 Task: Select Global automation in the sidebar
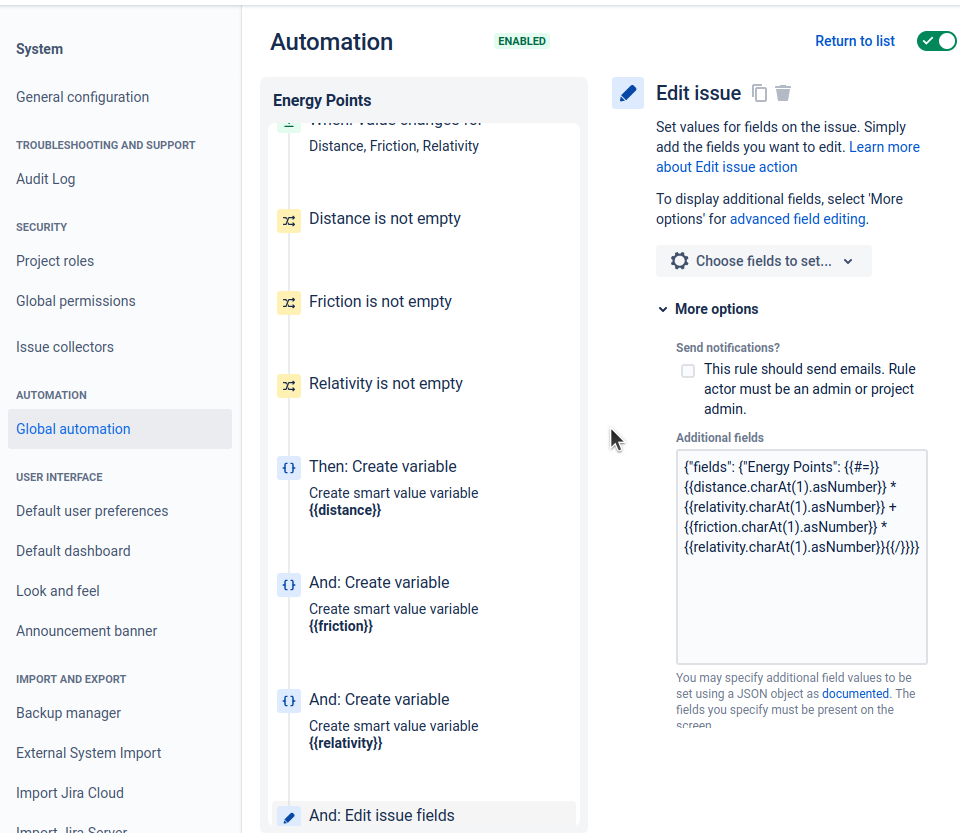[73, 428]
